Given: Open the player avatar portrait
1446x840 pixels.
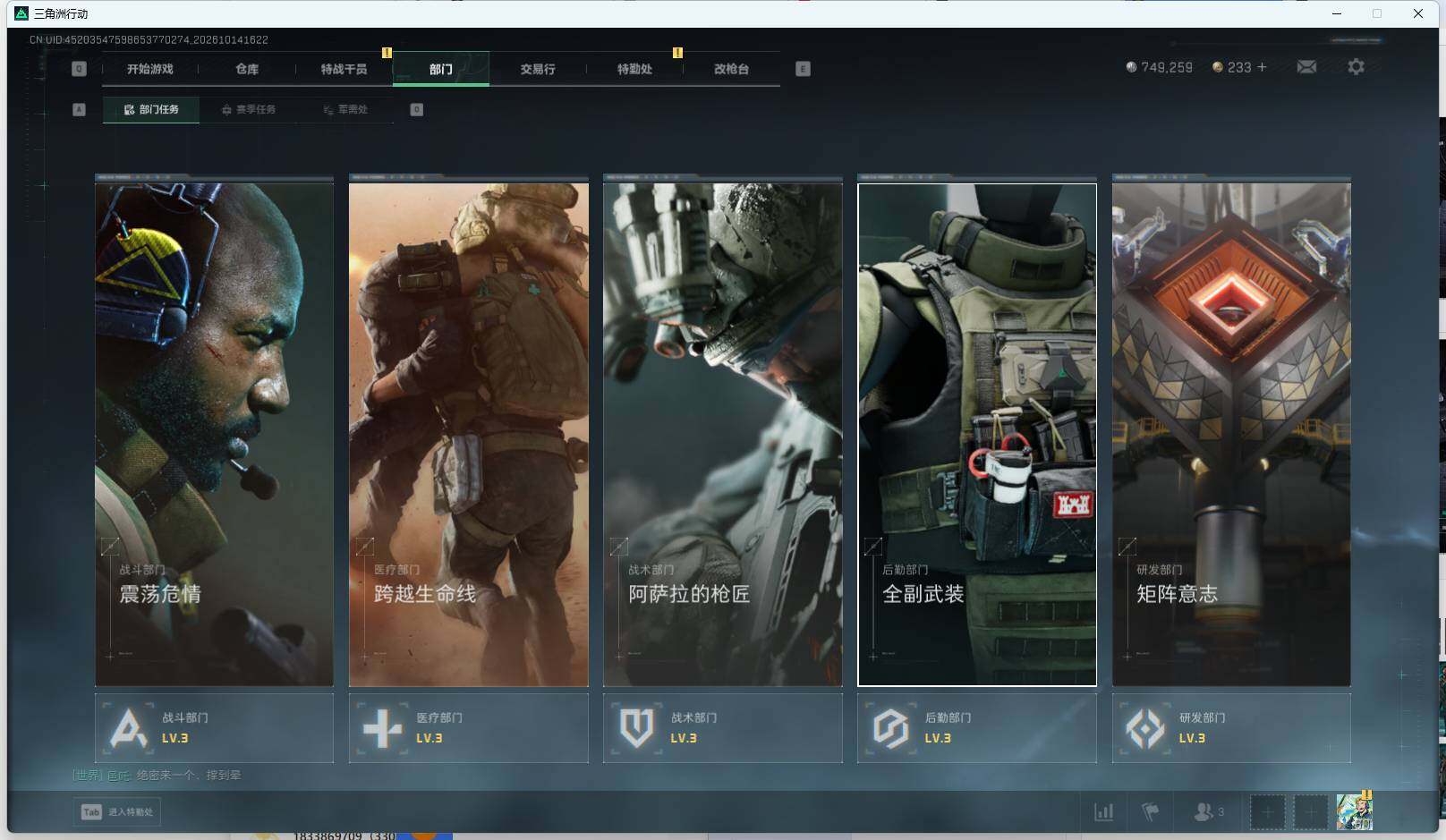Looking at the screenshot, I should click(x=1354, y=811).
